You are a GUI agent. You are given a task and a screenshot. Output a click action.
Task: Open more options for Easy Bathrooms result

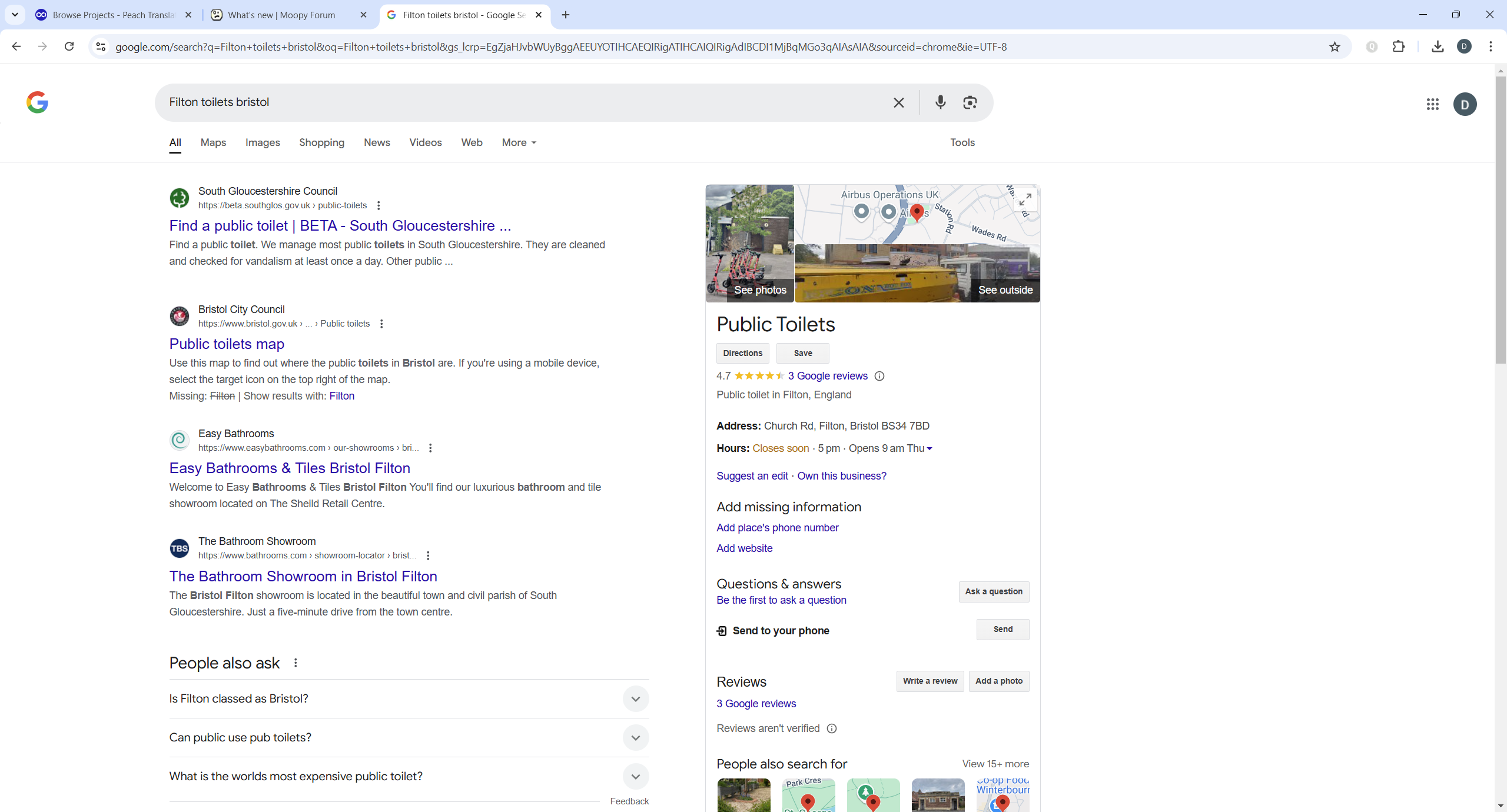click(430, 448)
